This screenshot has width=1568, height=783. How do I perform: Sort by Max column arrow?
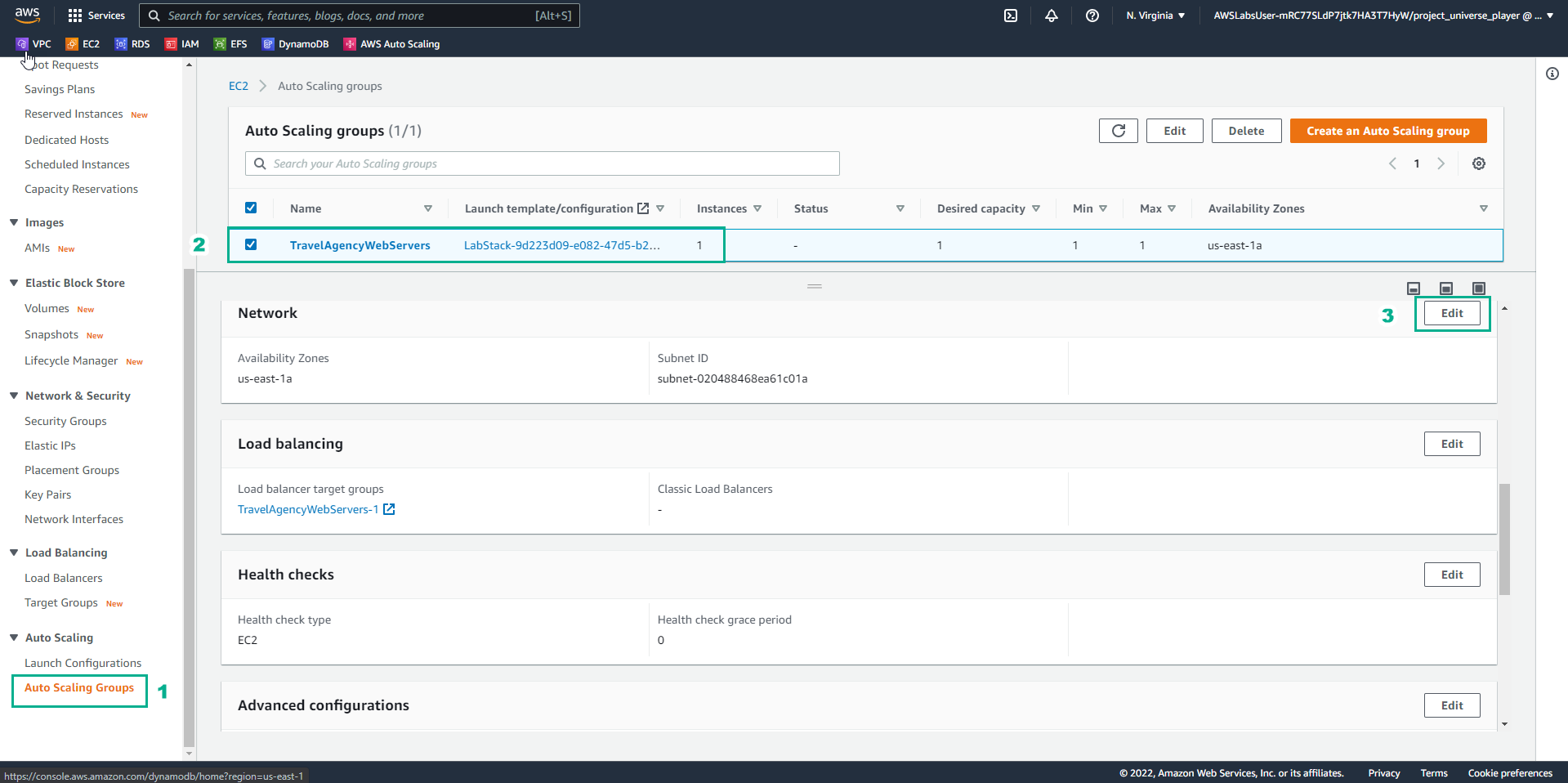point(1172,208)
